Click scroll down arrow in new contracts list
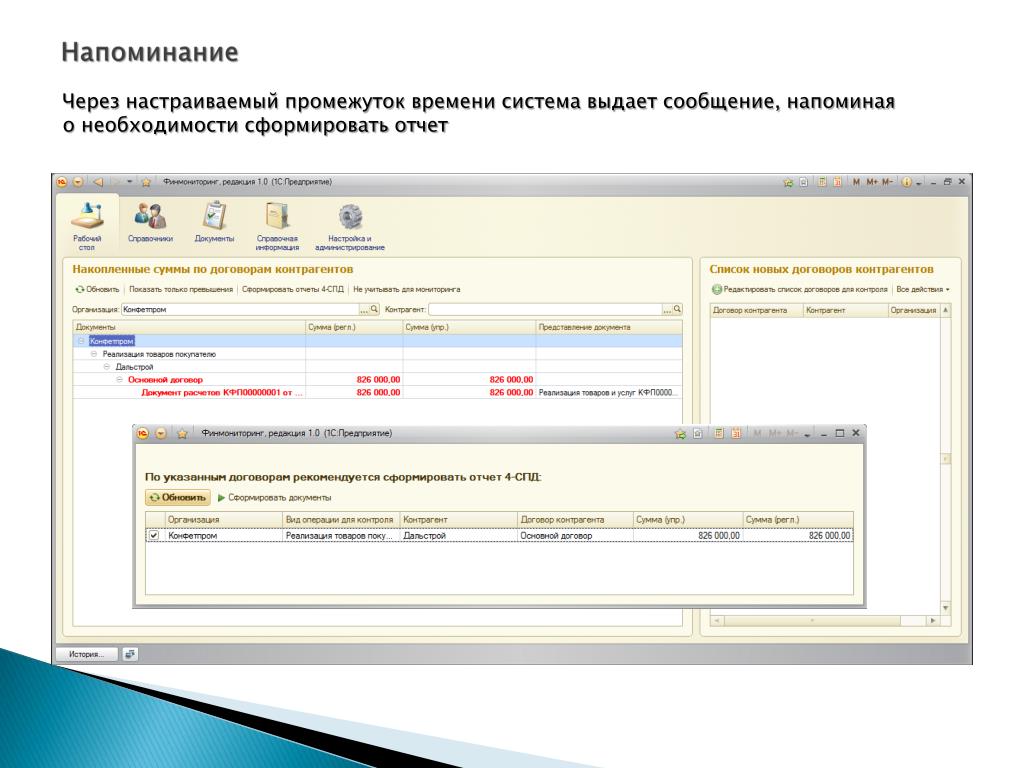Viewport: 1024px width, 768px height. pos(945,608)
